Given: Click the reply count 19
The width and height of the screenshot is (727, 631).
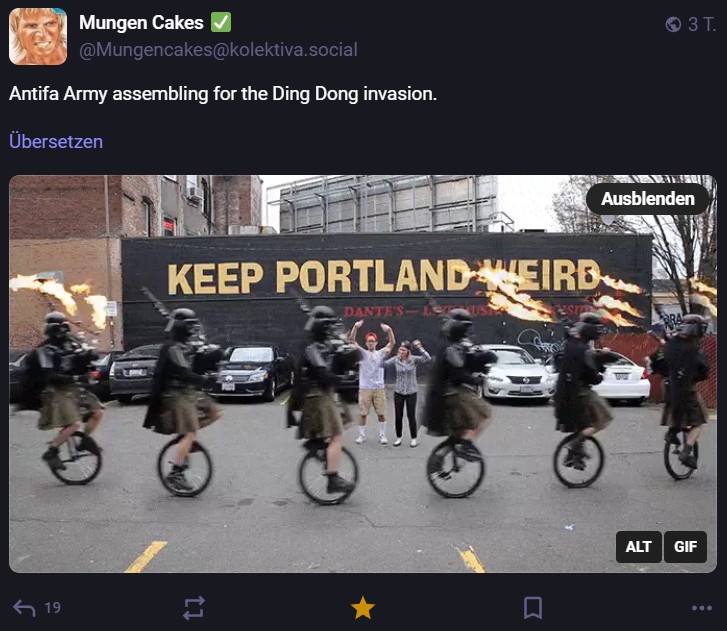Looking at the screenshot, I should (x=53, y=607).
